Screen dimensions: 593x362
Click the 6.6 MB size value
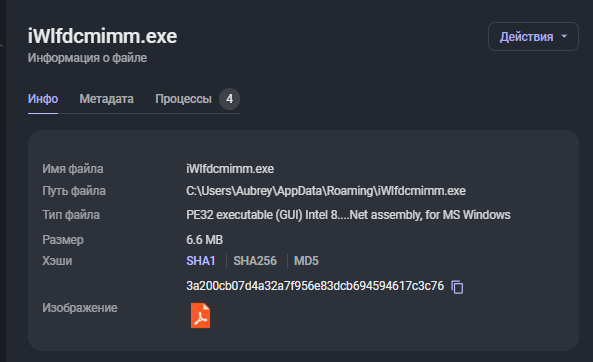[205, 240]
